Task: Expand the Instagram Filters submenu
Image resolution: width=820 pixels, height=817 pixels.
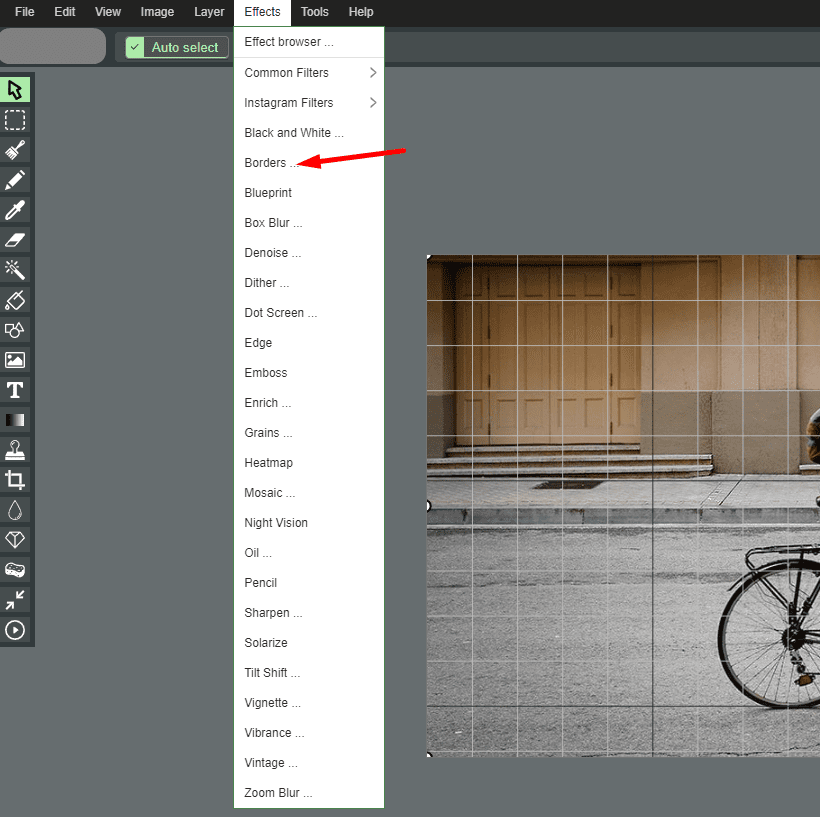Action: (x=309, y=103)
